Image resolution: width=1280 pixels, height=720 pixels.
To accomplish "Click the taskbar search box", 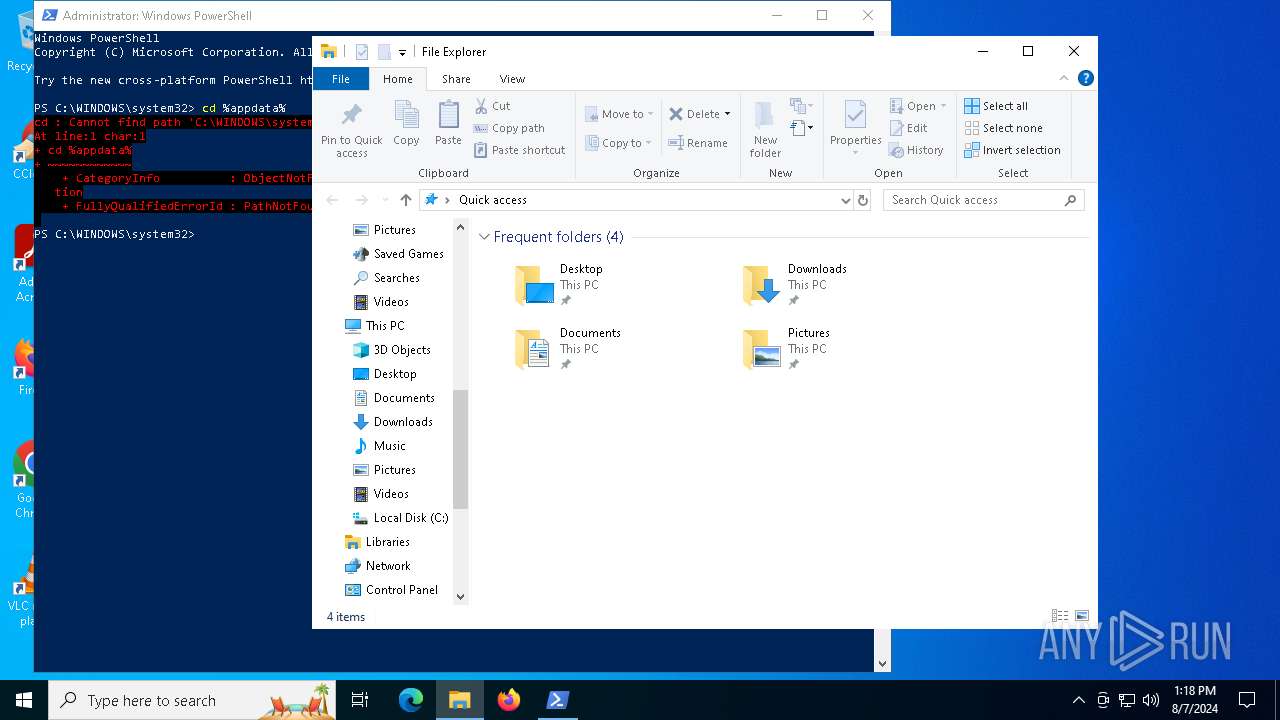I will point(193,700).
